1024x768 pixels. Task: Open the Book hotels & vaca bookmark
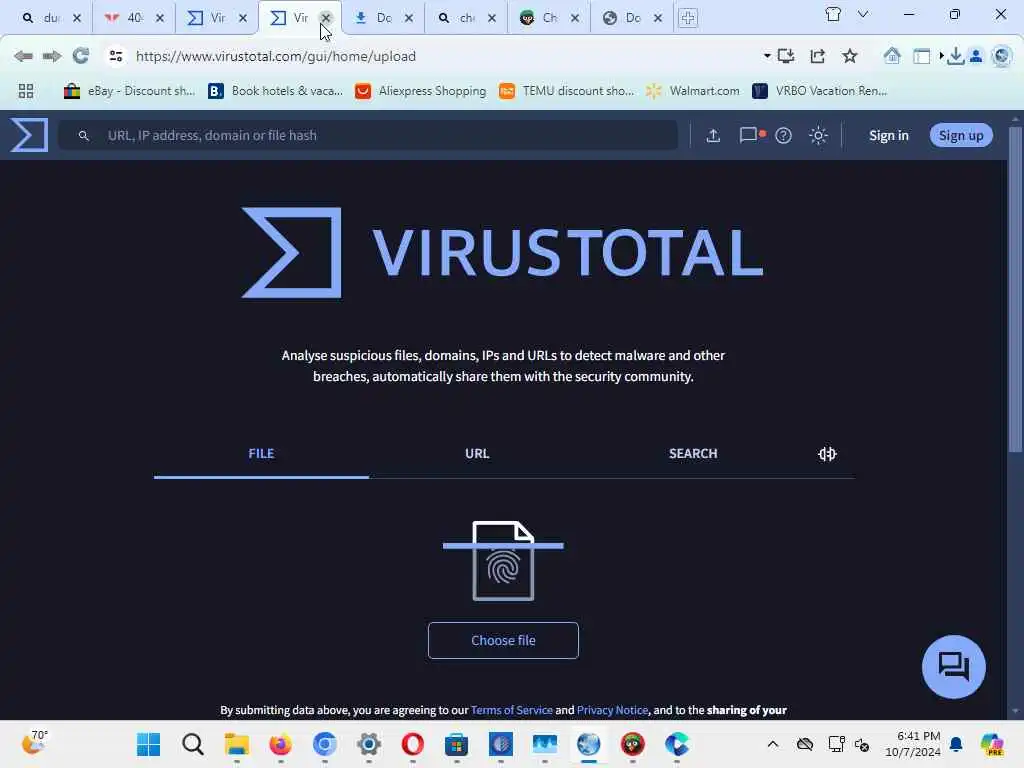pos(275,91)
